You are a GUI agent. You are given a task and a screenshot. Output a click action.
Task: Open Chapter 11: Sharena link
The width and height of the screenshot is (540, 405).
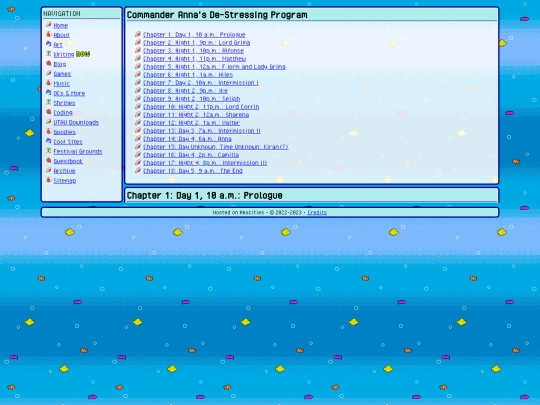click(196, 115)
